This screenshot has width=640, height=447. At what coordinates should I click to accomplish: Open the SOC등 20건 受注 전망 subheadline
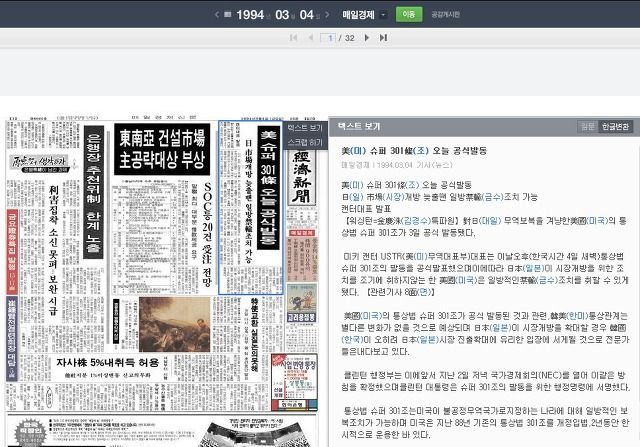[x=207, y=234]
